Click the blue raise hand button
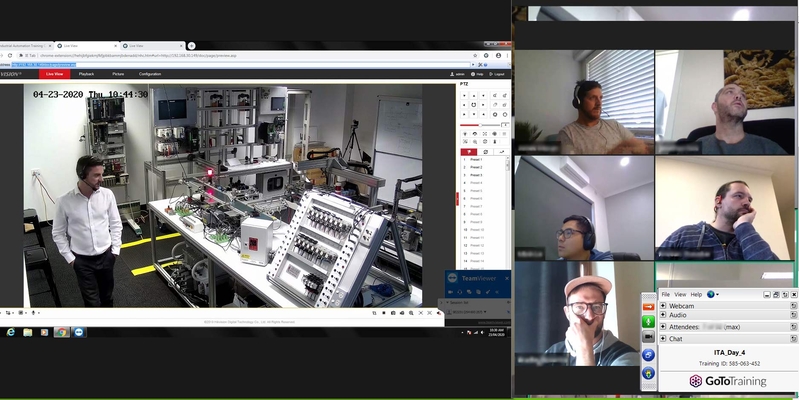 pos(648,374)
